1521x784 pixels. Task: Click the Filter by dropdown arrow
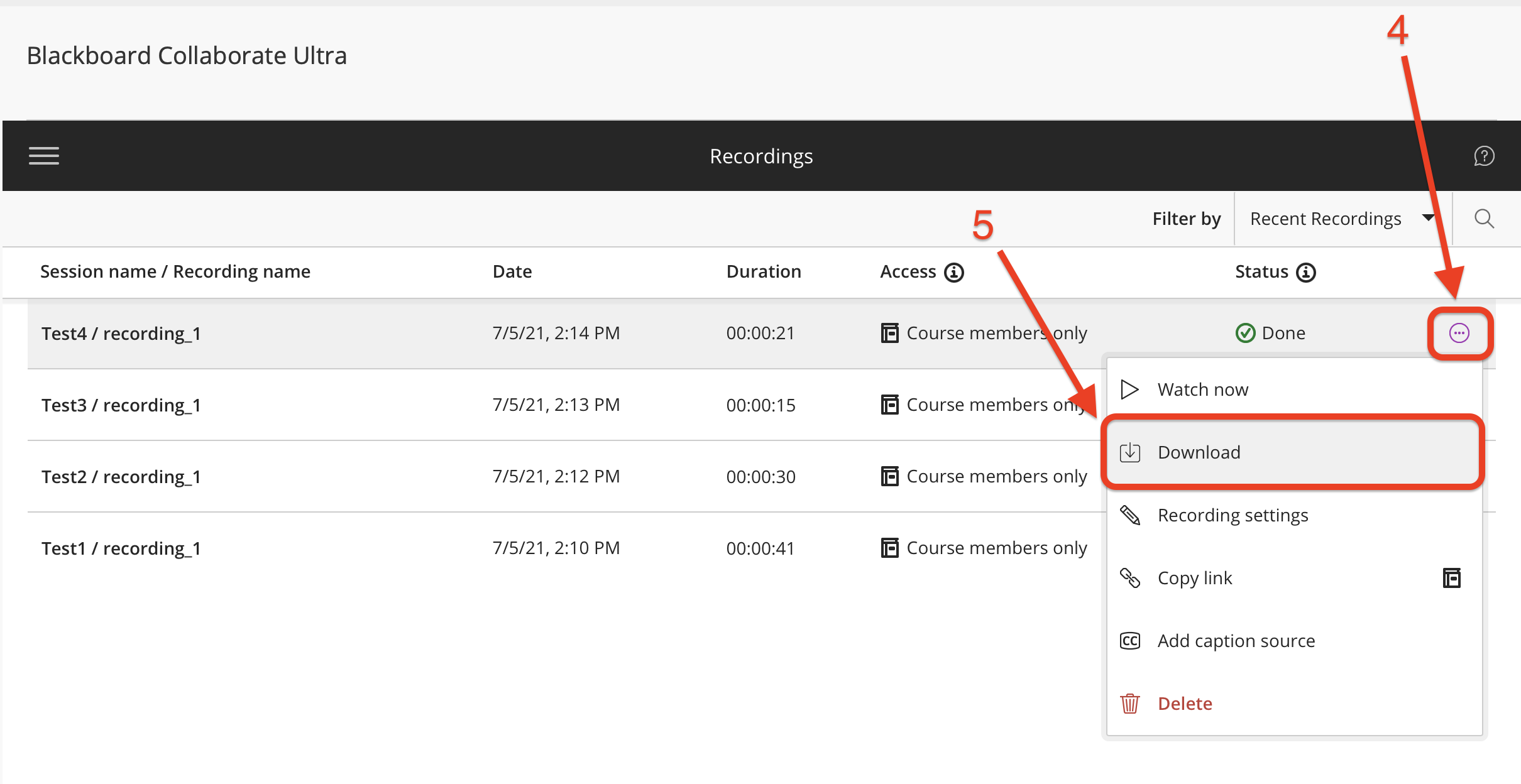(x=1428, y=218)
